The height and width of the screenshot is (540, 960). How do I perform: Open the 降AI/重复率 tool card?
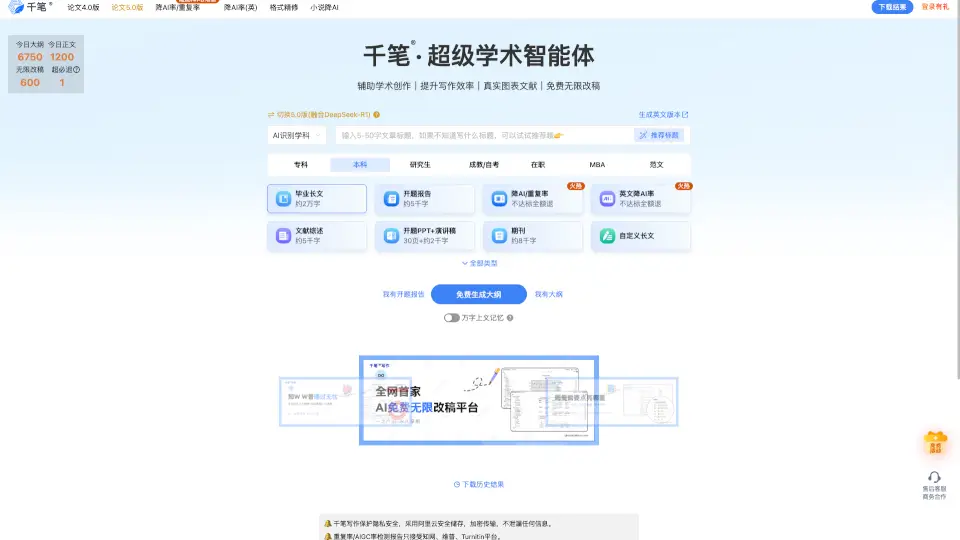[x=532, y=199]
